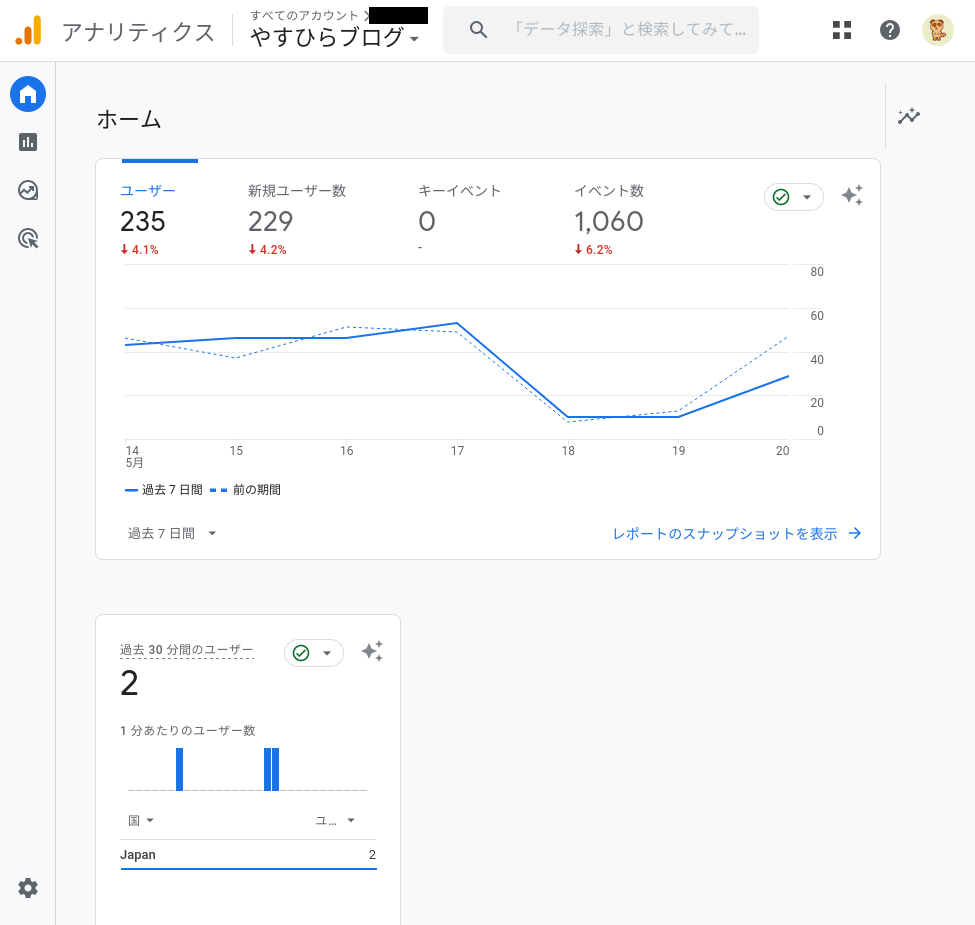The image size is (975, 925).
Task: Open Advertising icon in left sidebar
Action: coord(28,238)
